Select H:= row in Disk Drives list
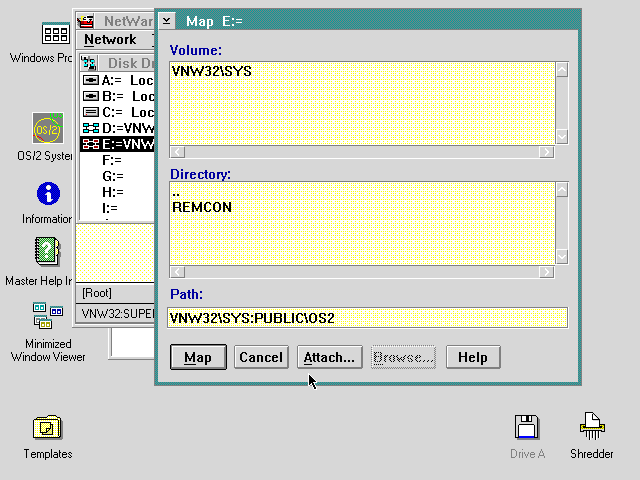 click(x=117, y=192)
